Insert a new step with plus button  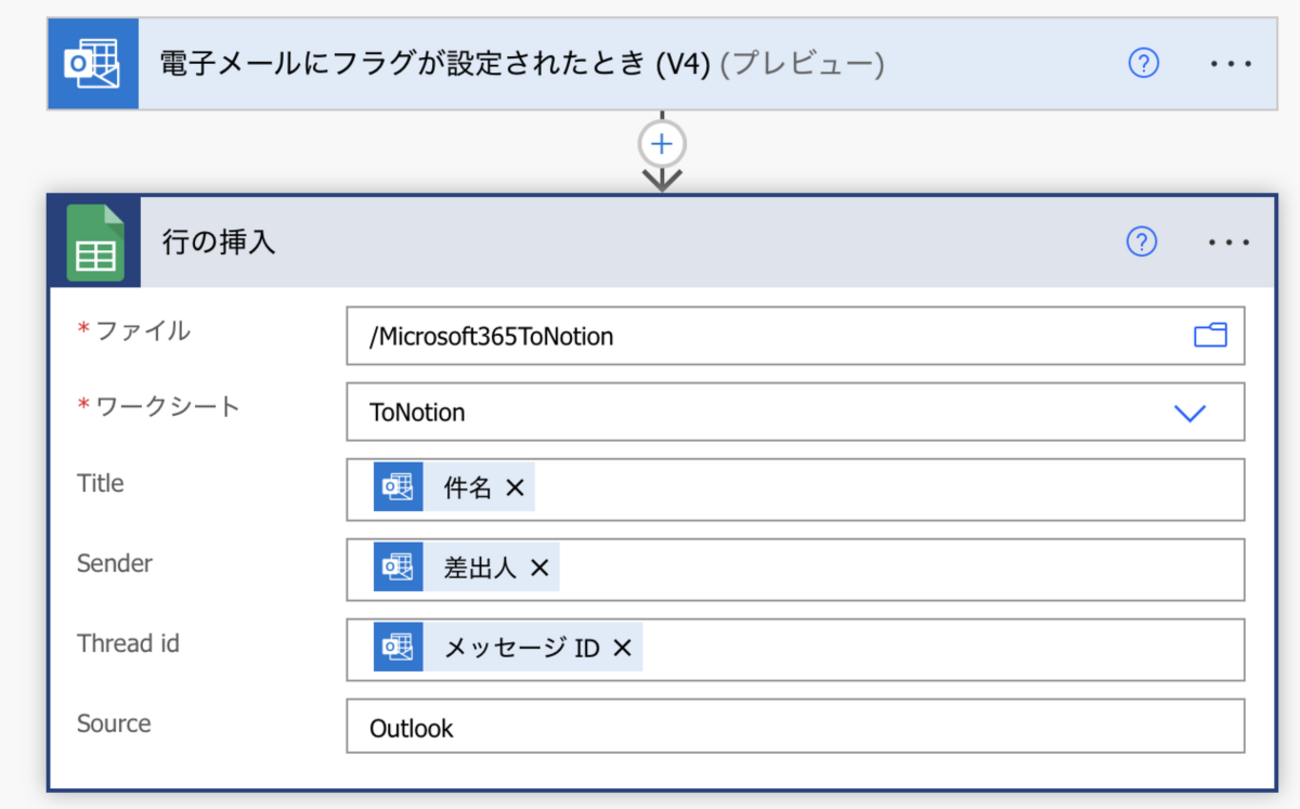(662, 144)
